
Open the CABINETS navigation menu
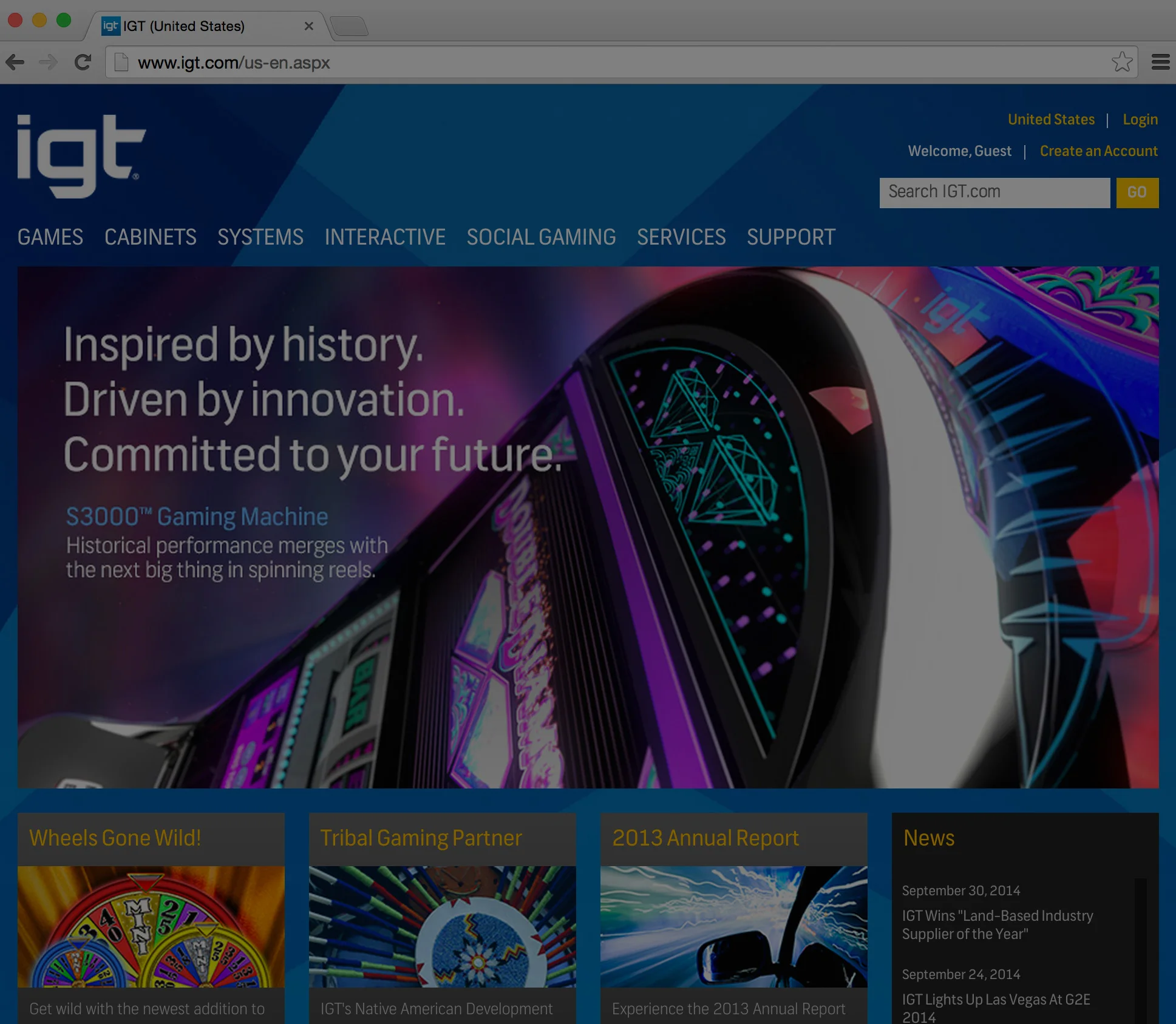click(x=150, y=237)
